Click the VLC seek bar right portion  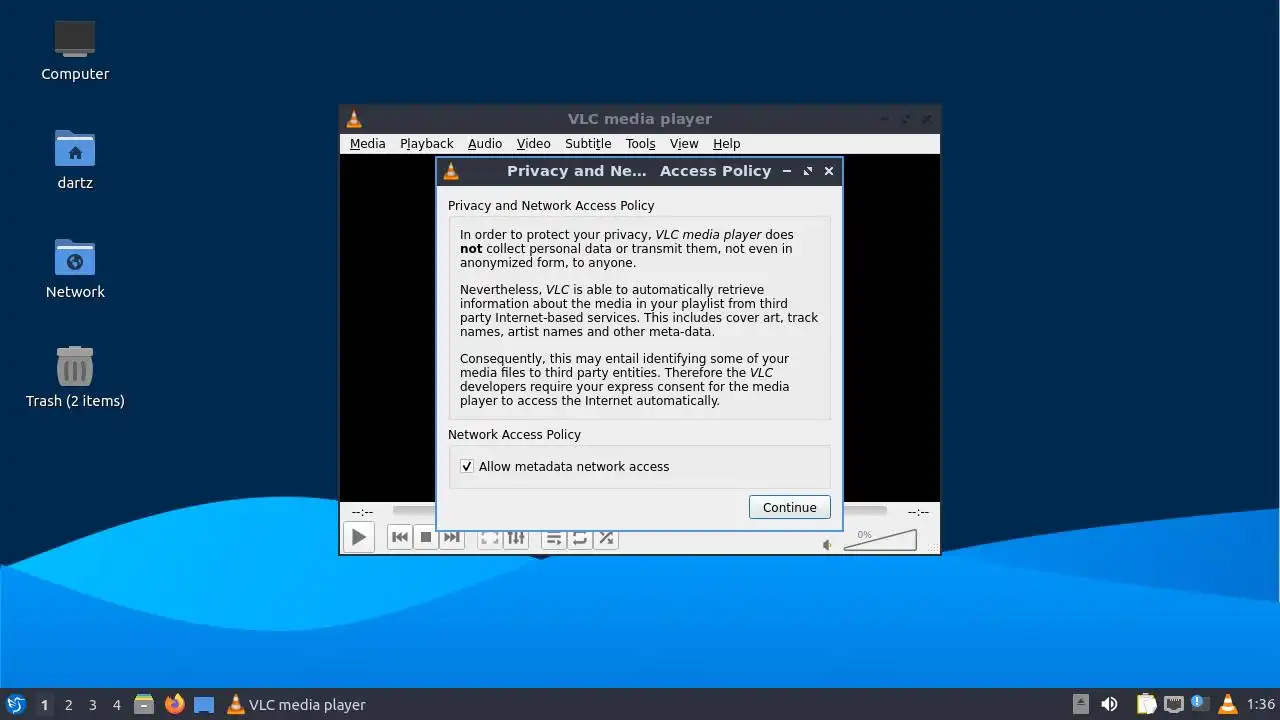pos(865,511)
